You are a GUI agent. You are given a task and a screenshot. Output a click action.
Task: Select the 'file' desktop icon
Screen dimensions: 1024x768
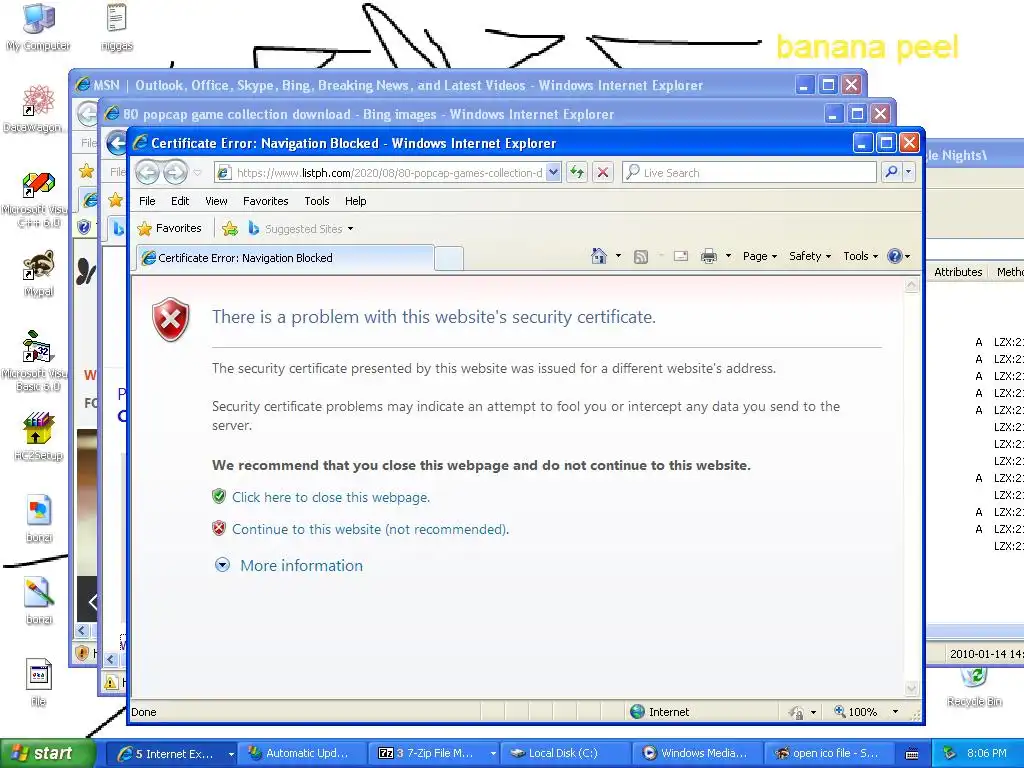pos(39,682)
